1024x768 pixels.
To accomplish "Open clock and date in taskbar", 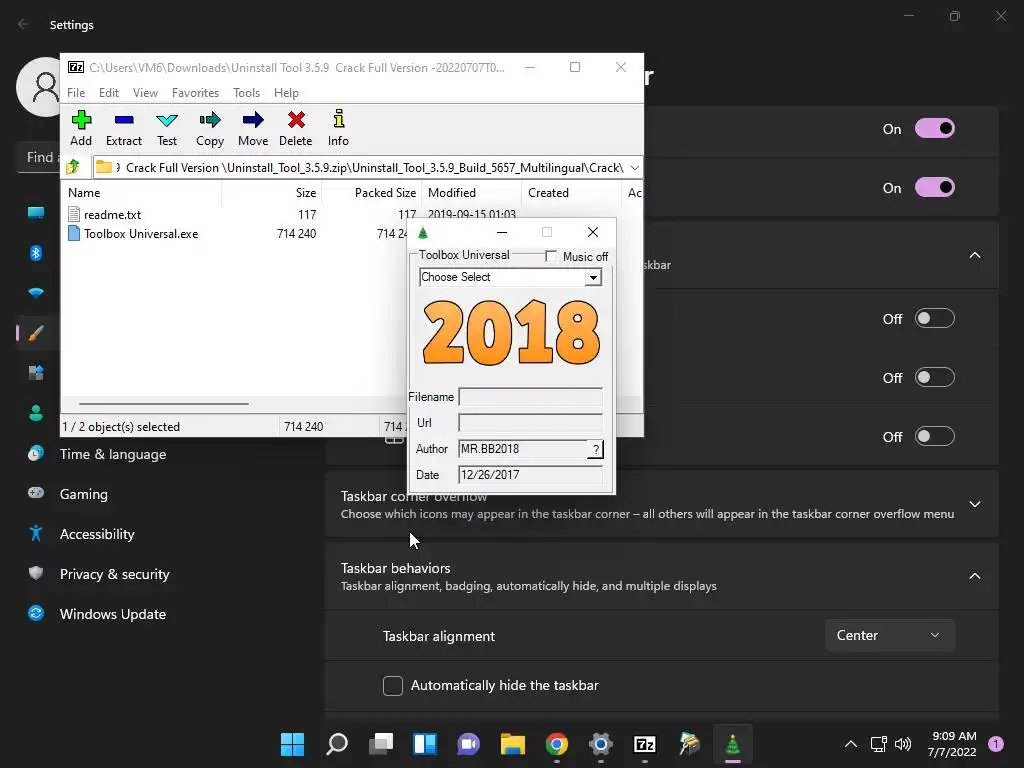I will [952, 744].
